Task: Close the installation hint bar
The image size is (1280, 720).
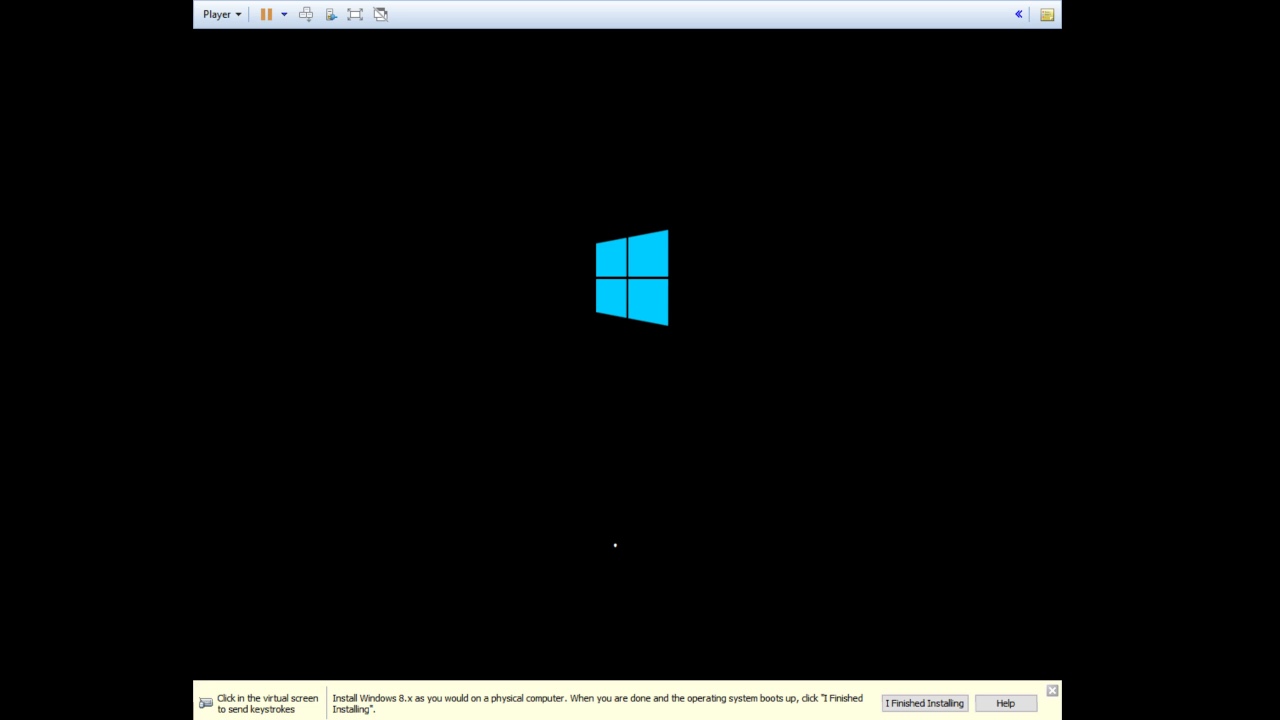Action: point(1052,690)
